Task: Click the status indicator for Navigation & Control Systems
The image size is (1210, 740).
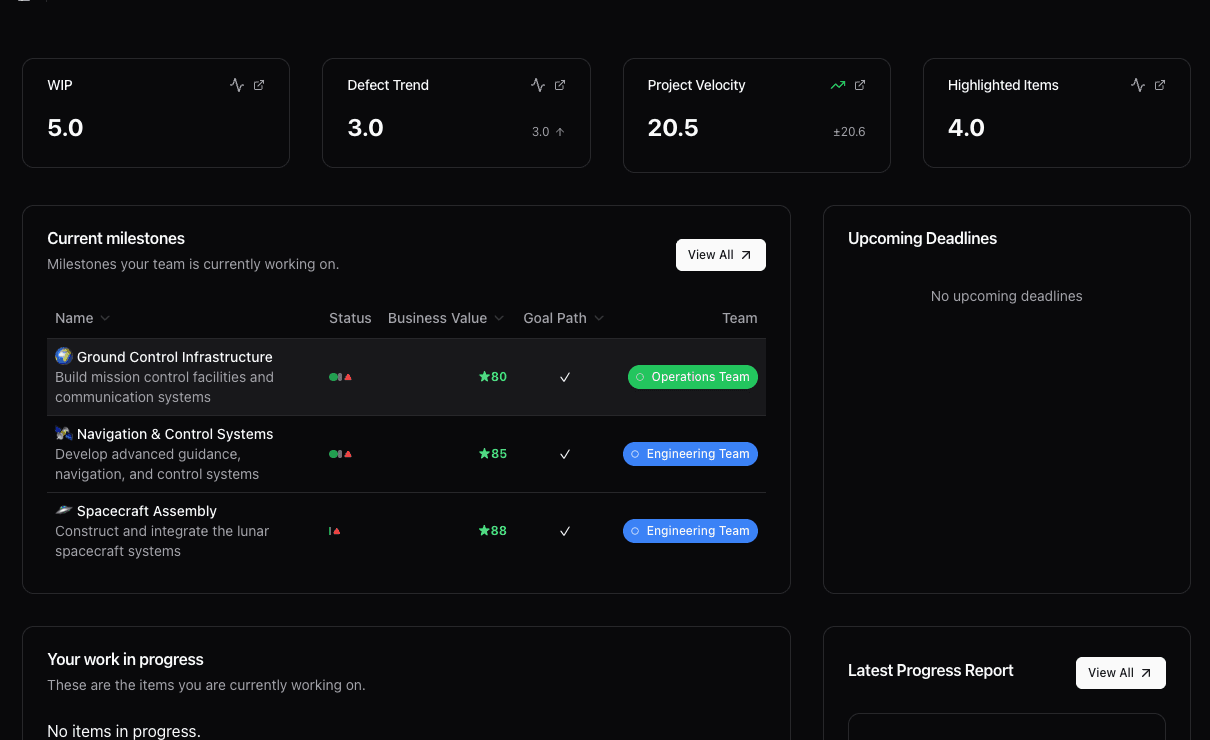Action: pos(340,453)
